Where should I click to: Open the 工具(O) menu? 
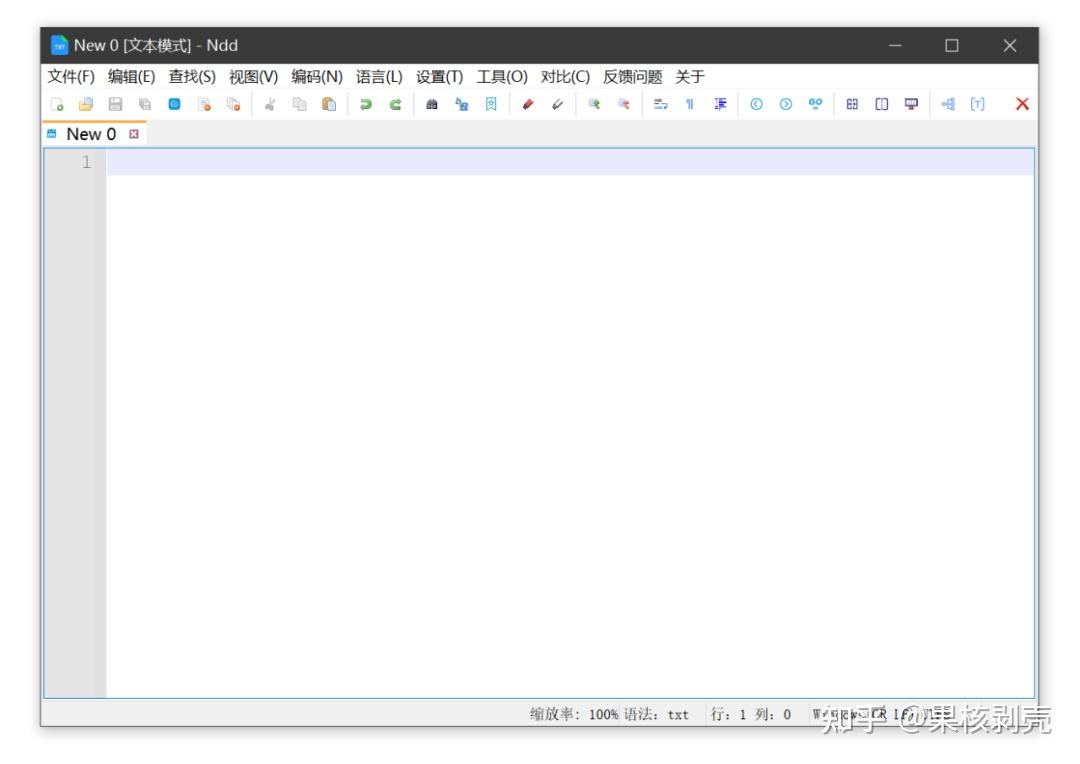click(x=503, y=74)
